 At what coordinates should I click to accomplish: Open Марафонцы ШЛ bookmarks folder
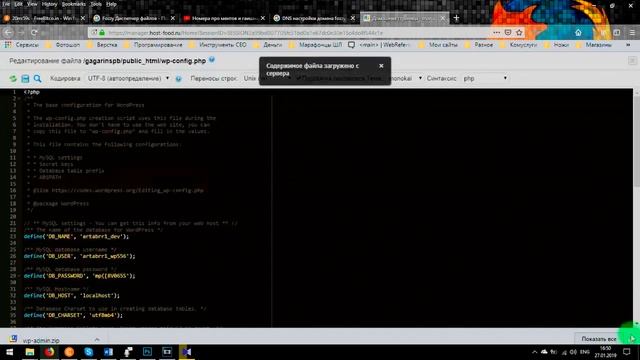click(x=316, y=45)
